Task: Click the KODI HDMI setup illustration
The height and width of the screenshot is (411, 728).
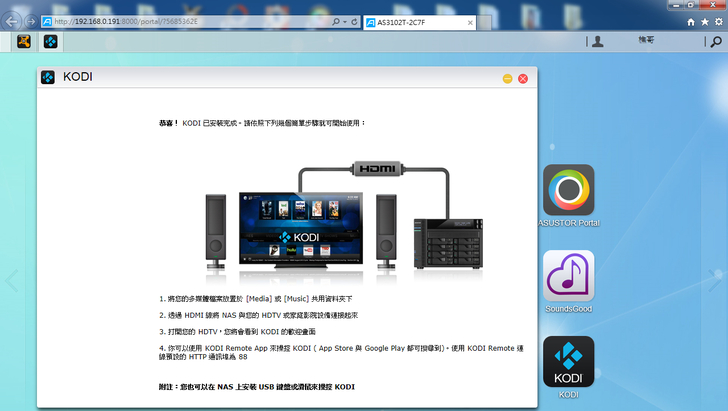Action: 344,222
